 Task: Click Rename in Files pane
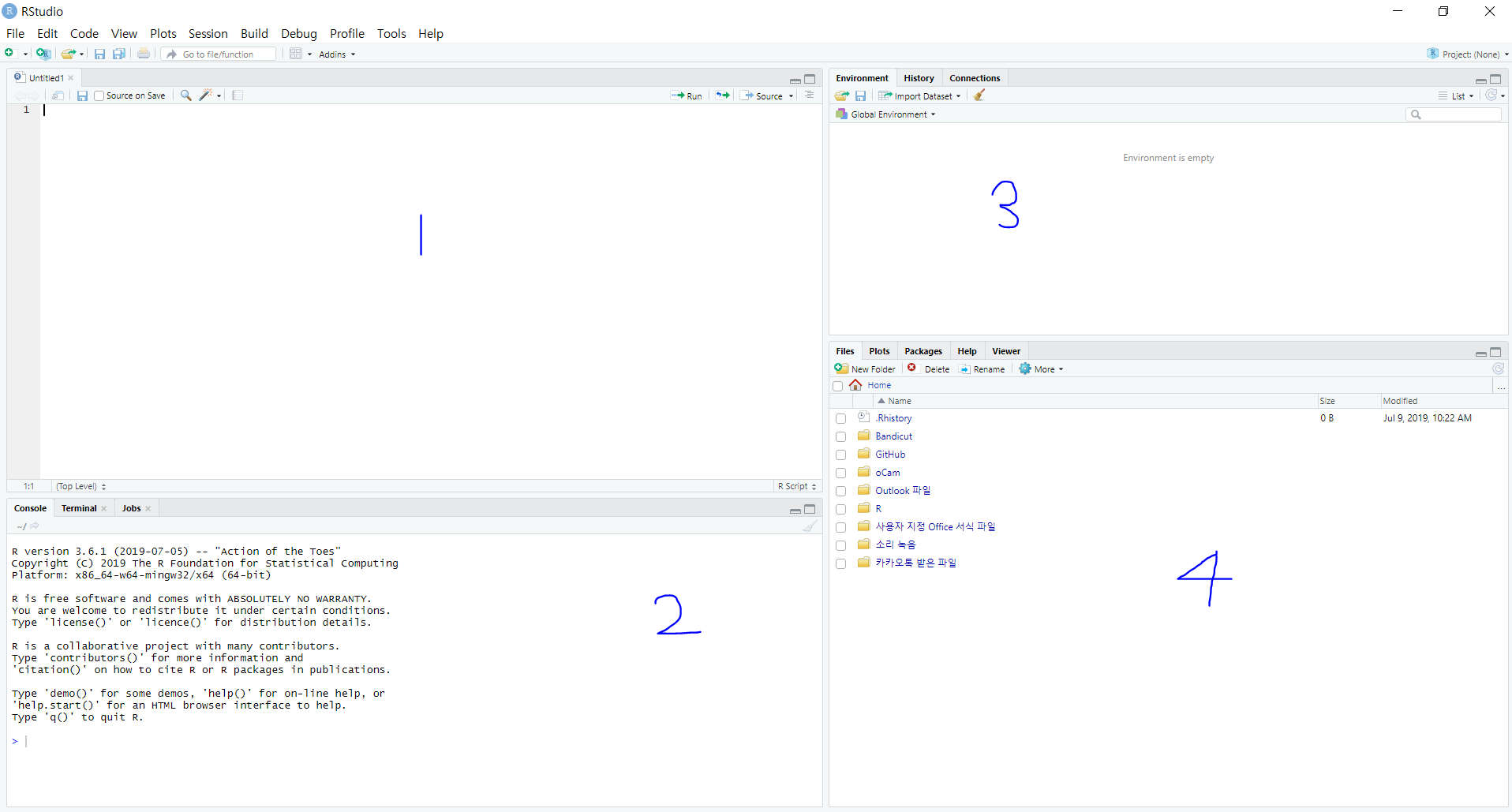click(x=982, y=369)
